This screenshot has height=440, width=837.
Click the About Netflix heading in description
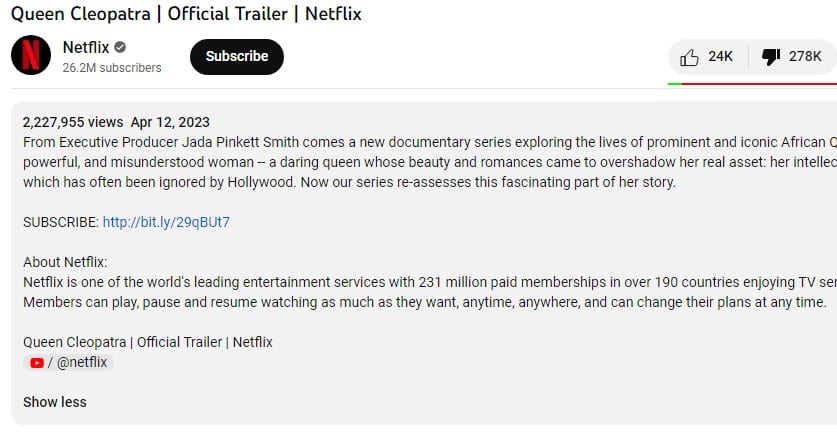[65, 262]
